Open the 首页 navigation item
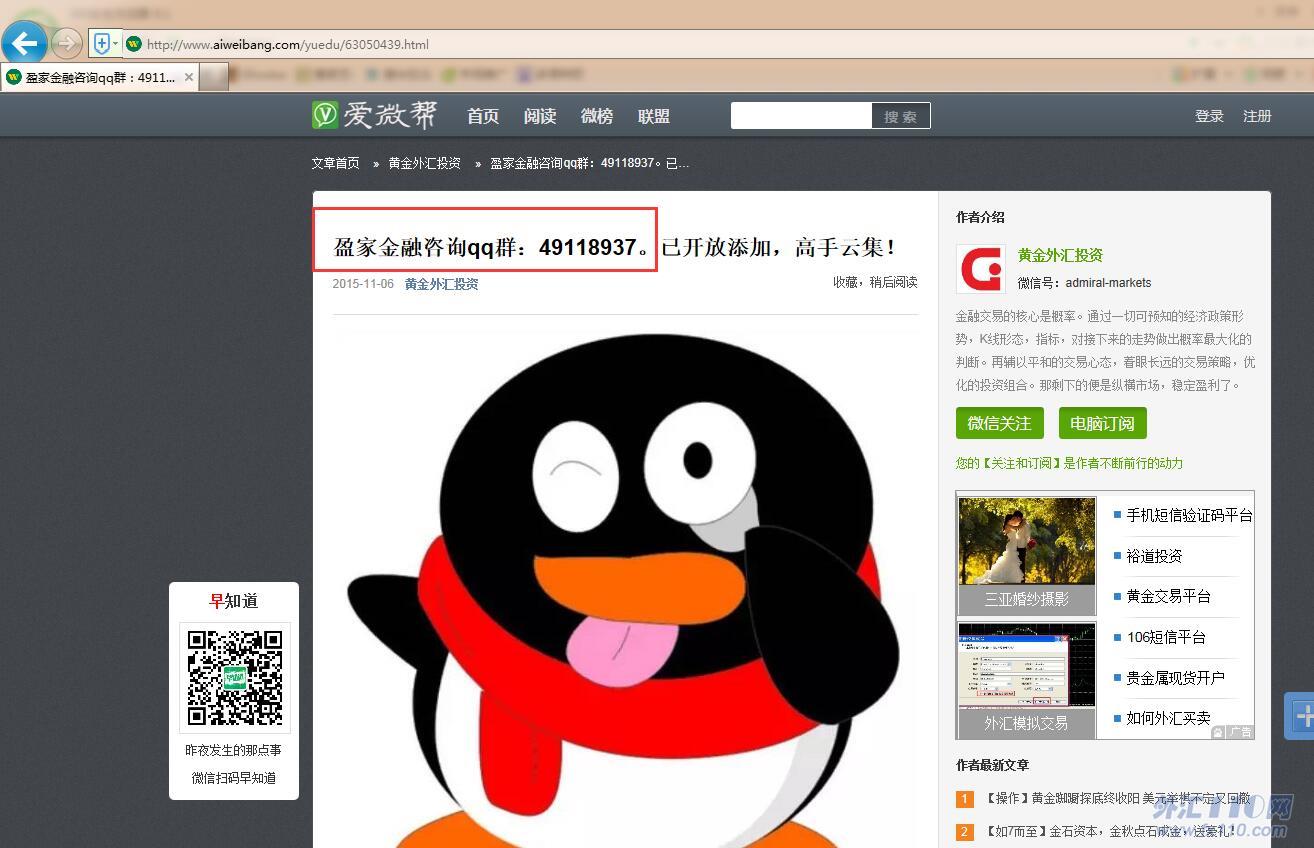Screen dimensions: 1314x848 (x=483, y=116)
